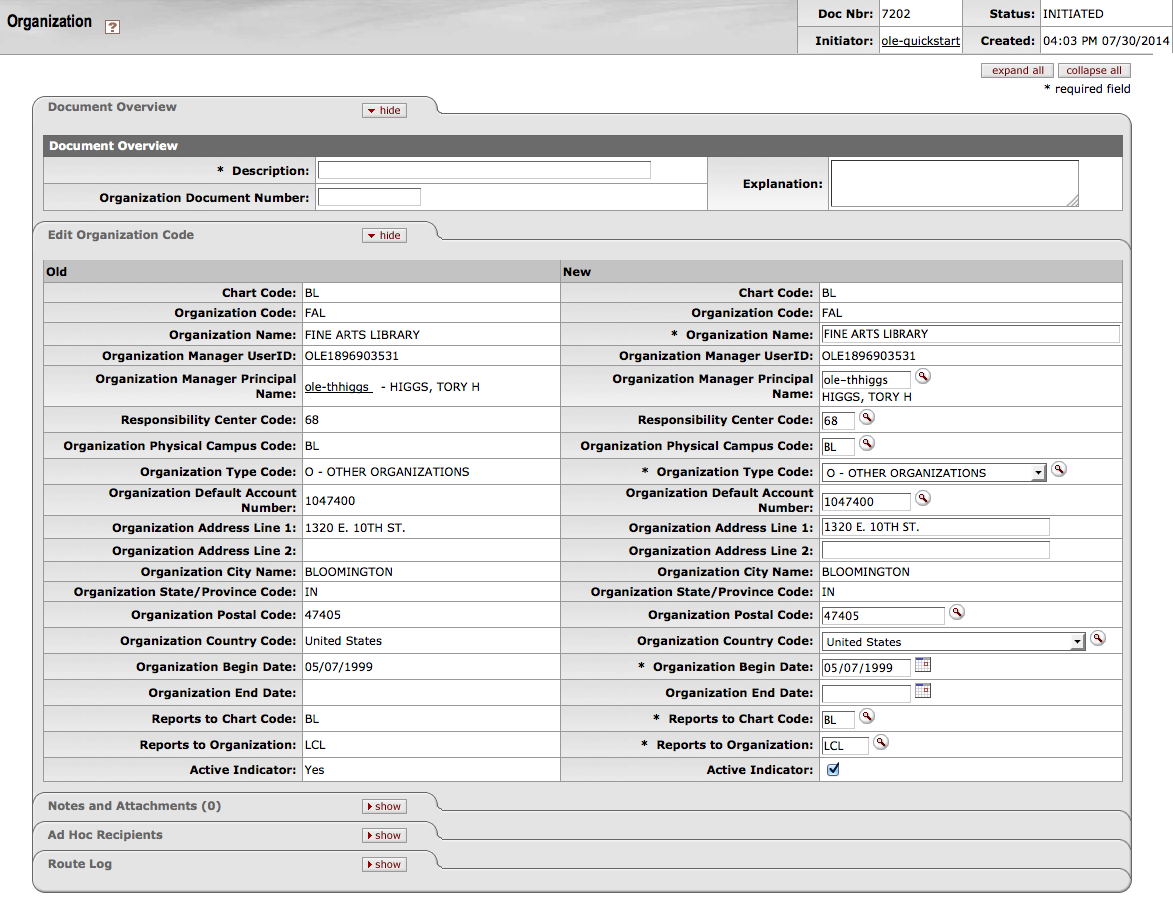Click the Responsibility Center Code lookup icon
The image size is (1173, 897).
pyautogui.click(x=867, y=418)
